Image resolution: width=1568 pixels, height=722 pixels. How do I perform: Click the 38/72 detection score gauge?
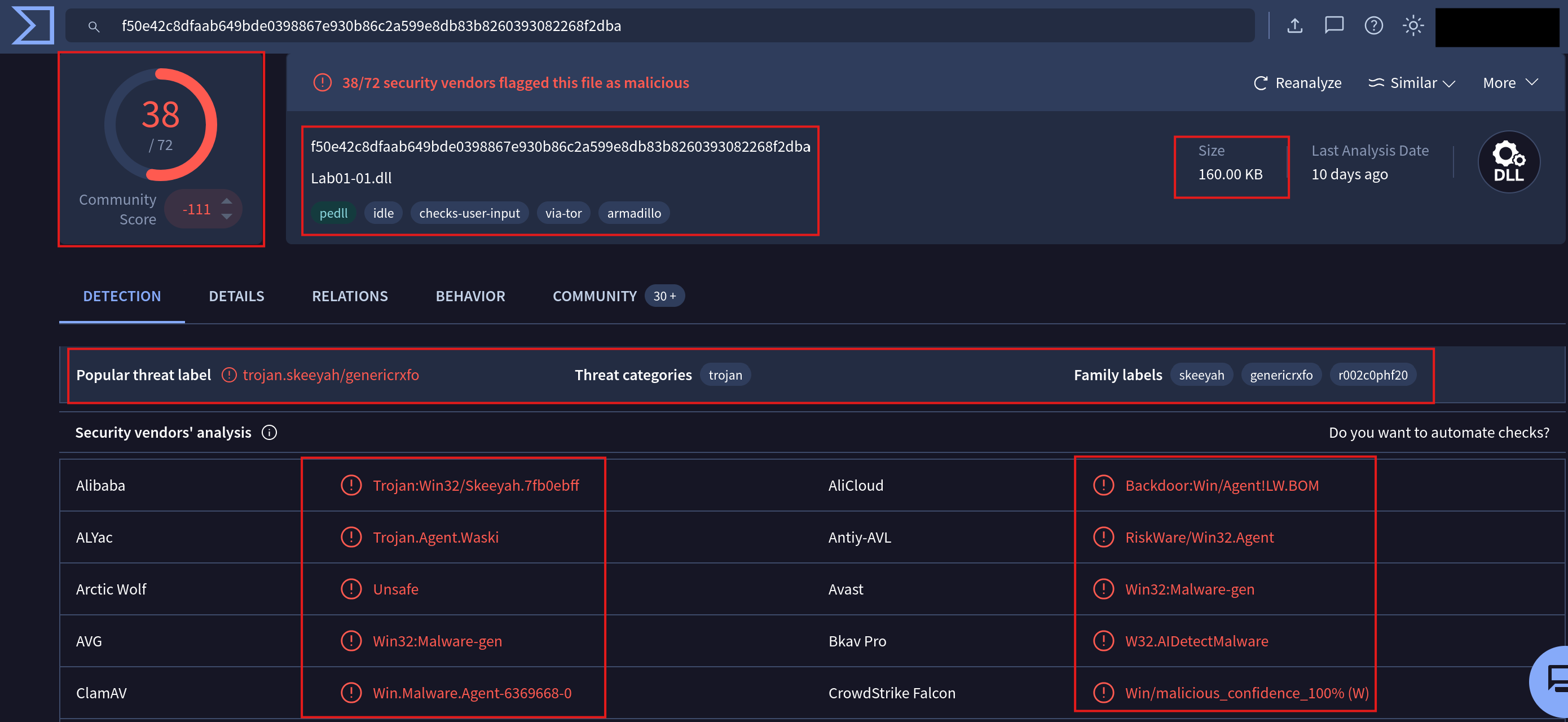(x=161, y=125)
